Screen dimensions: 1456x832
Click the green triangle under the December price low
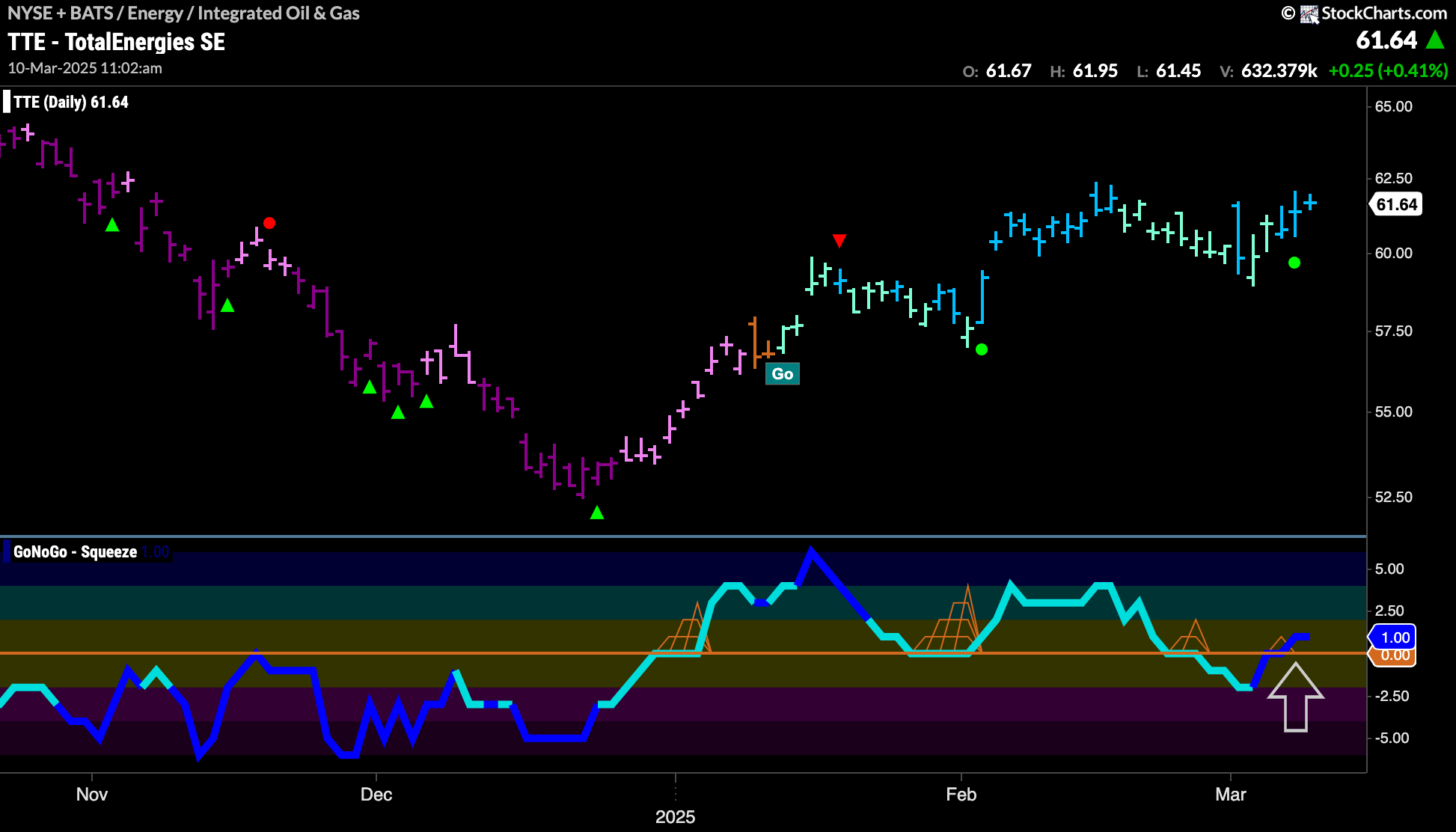pyautogui.click(x=597, y=513)
